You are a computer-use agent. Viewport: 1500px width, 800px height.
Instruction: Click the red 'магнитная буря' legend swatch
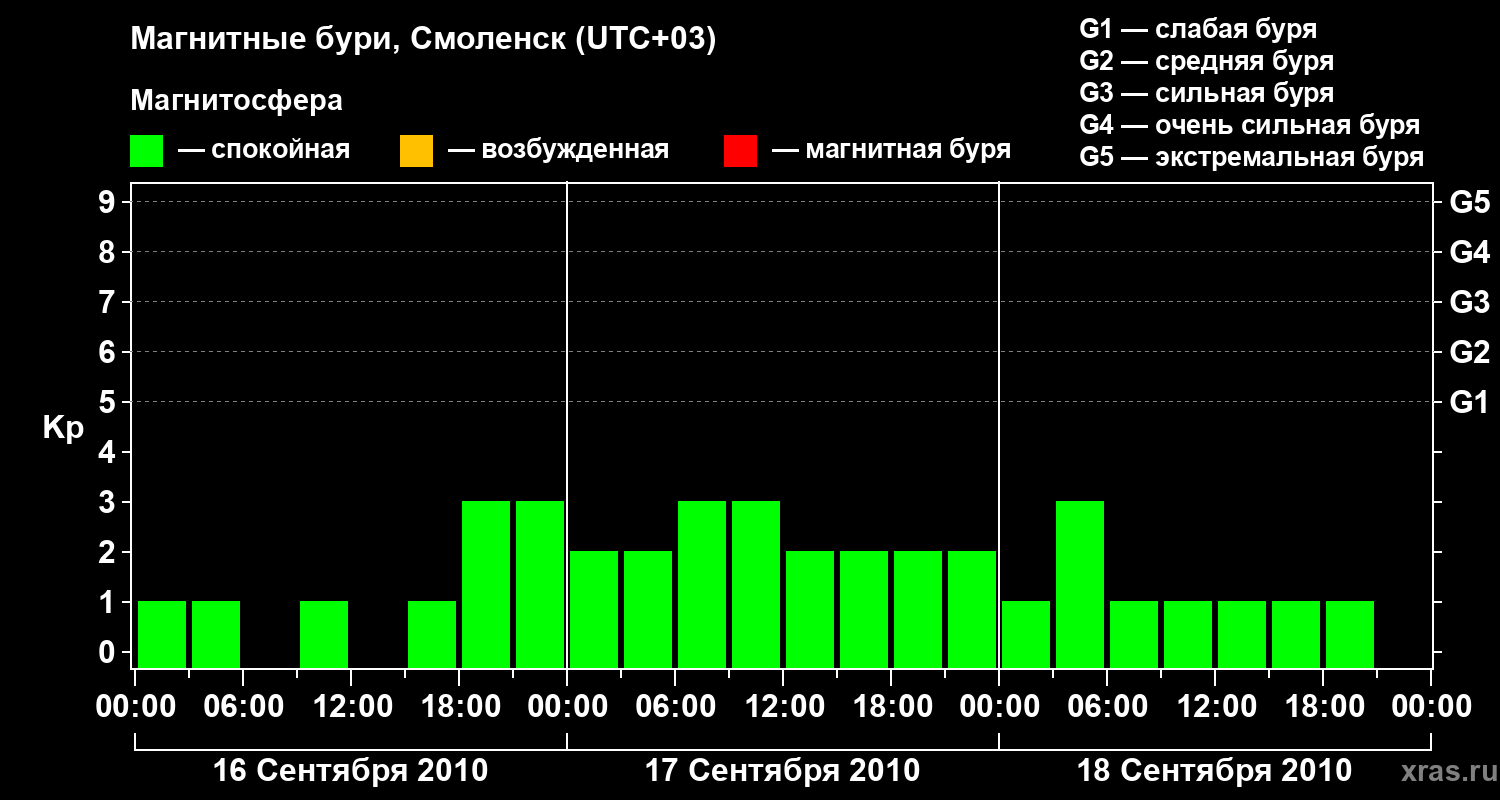tap(740, 151)
